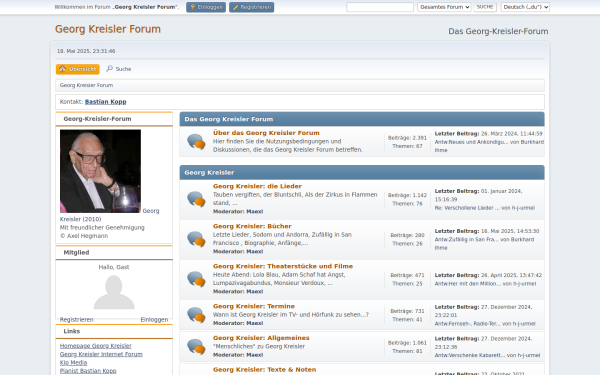Click the speech bubble icon for Über das Georg Kreisler Forum
Image resolution: width=600 pixels, height=375 pixels.
point(196,142)
